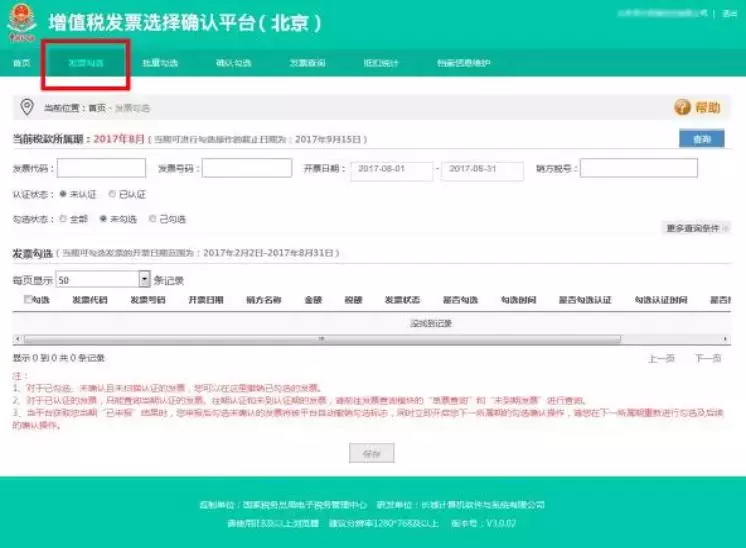The height and width of the screenshot is (548, 746).
Task: Click the blue 查询 button
Action: [x=701, y=139]
